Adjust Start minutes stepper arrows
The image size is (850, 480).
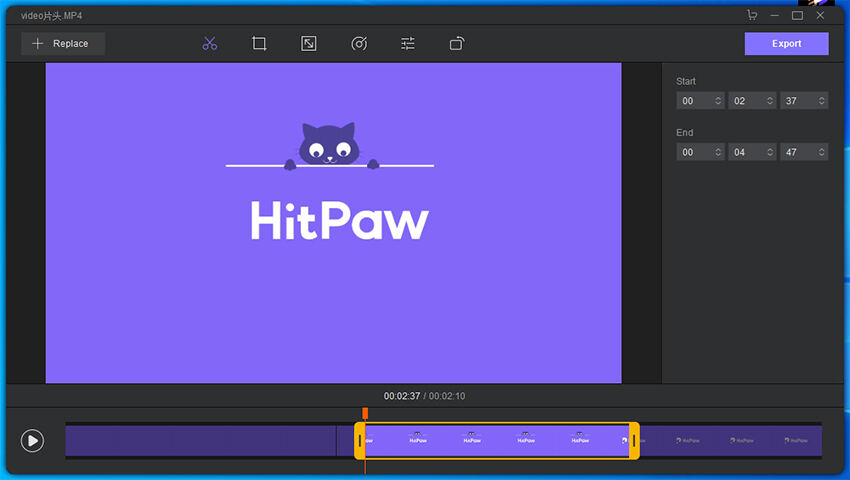[770, 101]
